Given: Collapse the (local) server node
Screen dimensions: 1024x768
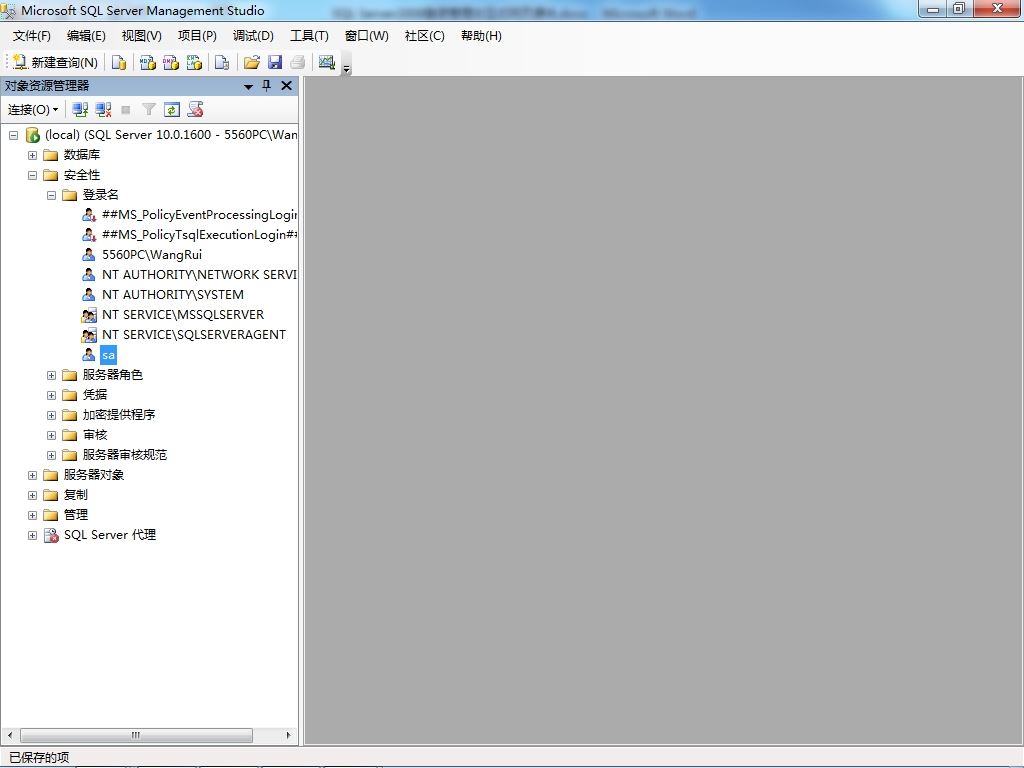Looking at the screenshot, I should click(13, 135).
